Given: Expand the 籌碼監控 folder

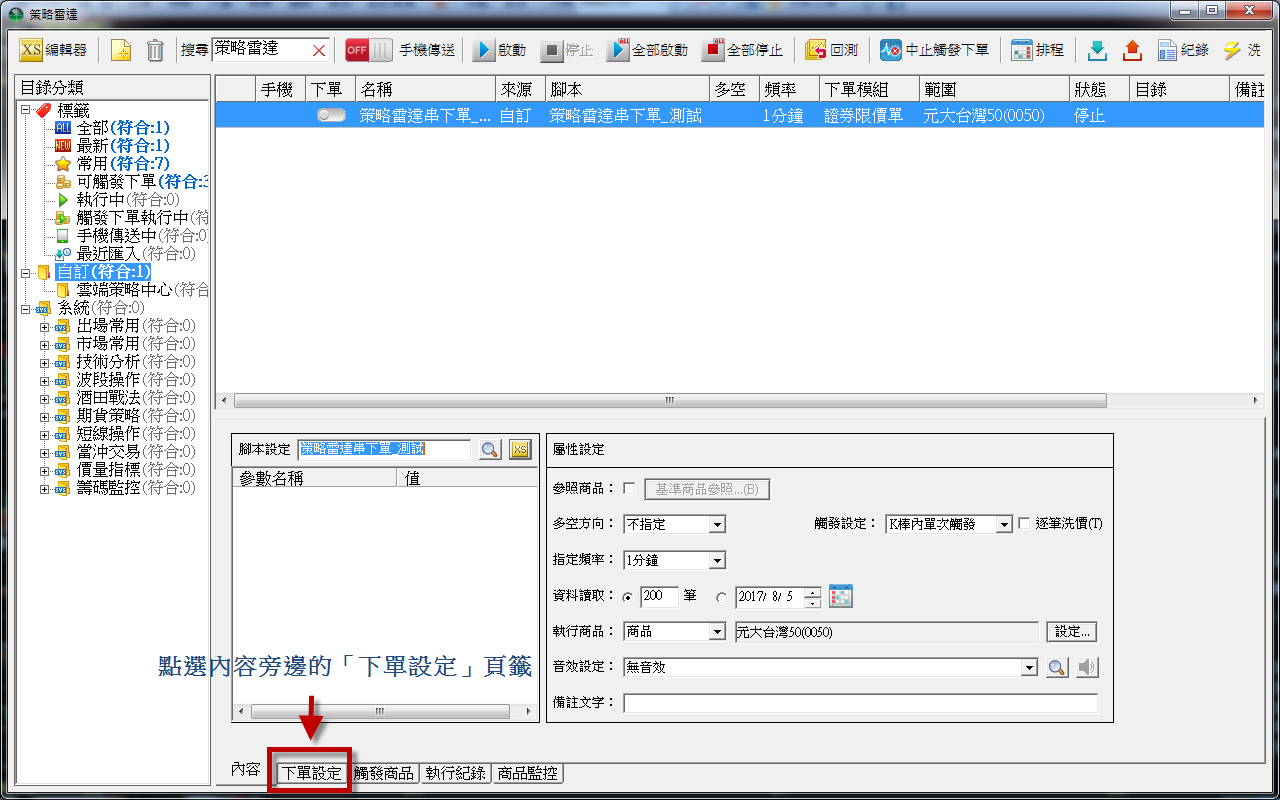Looking at the screenshot, I should click(44, 488).
